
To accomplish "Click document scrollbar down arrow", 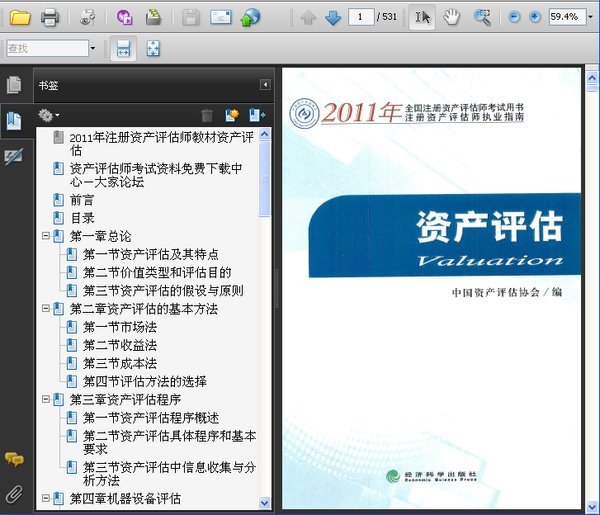I will [x=592, y=507].
